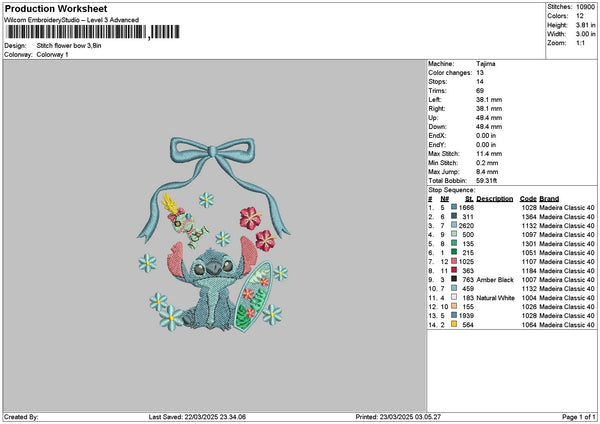600x424 pixels.
Task: Click thread code '1364' in stop 2
Action: point(529,217)
